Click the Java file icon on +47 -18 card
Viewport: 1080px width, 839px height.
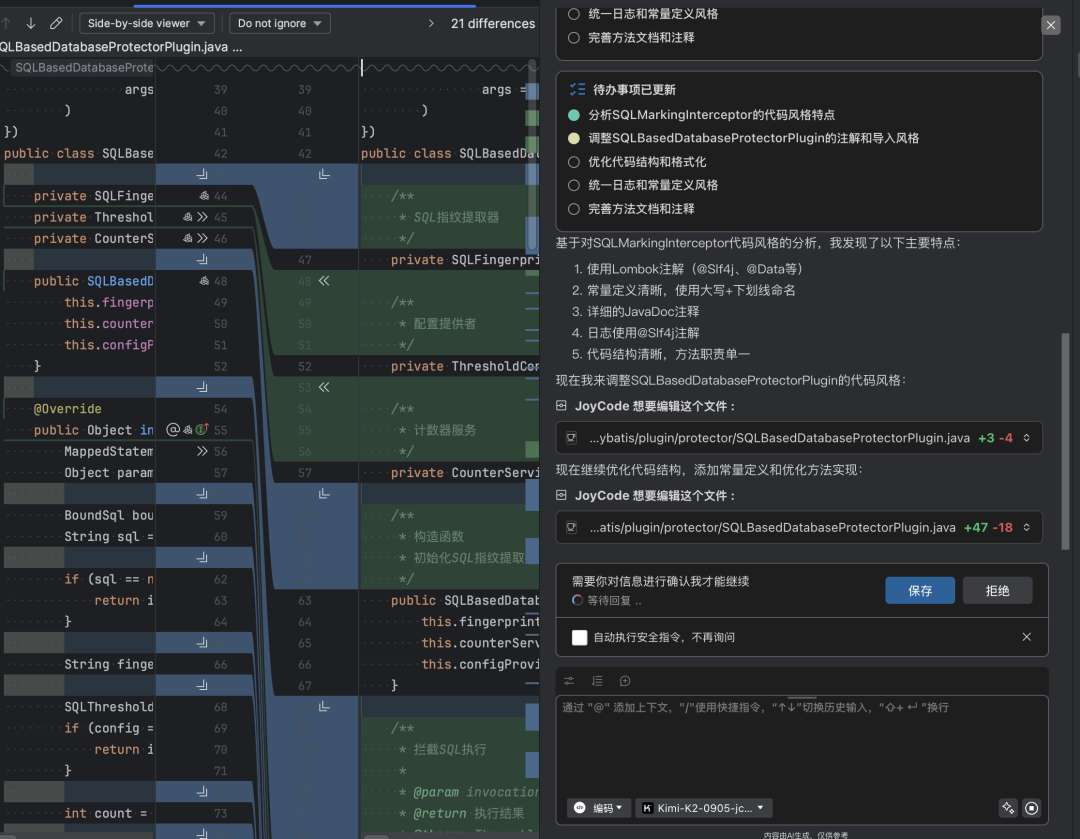(572, 528)
